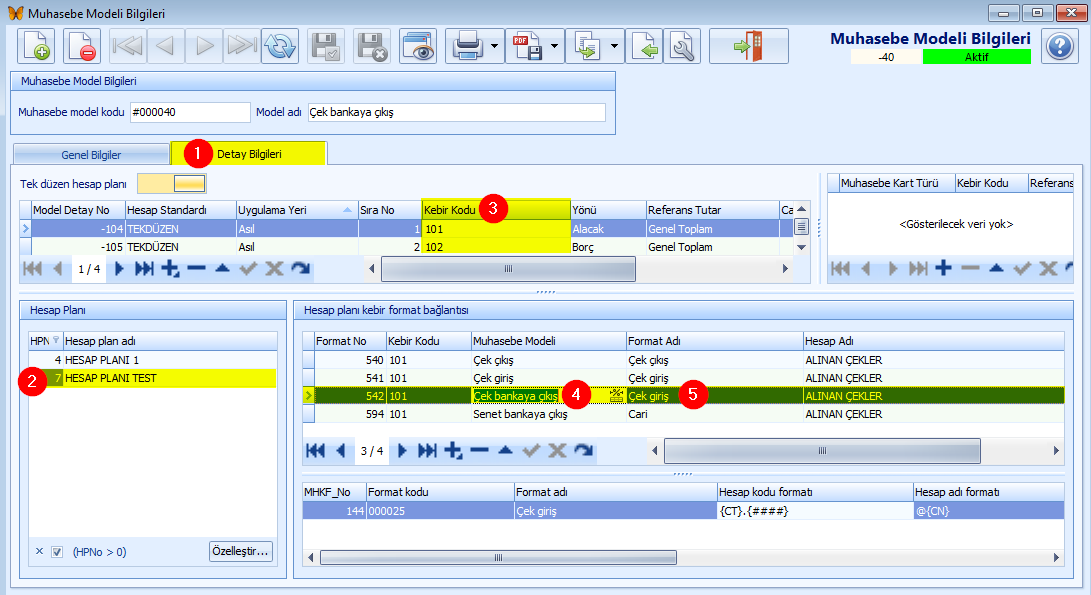Click the preview eye window icon
1091x595 pixels.
417,47
